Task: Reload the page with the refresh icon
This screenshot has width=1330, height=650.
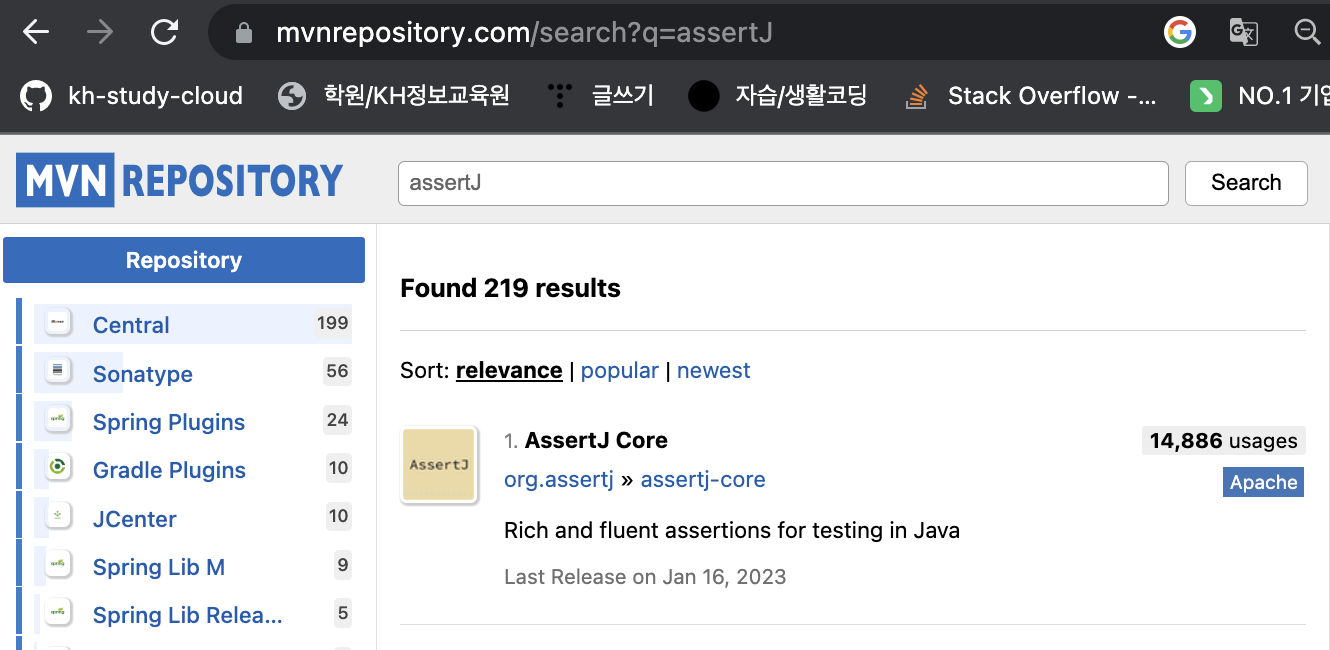Action: tap(164, 32)
